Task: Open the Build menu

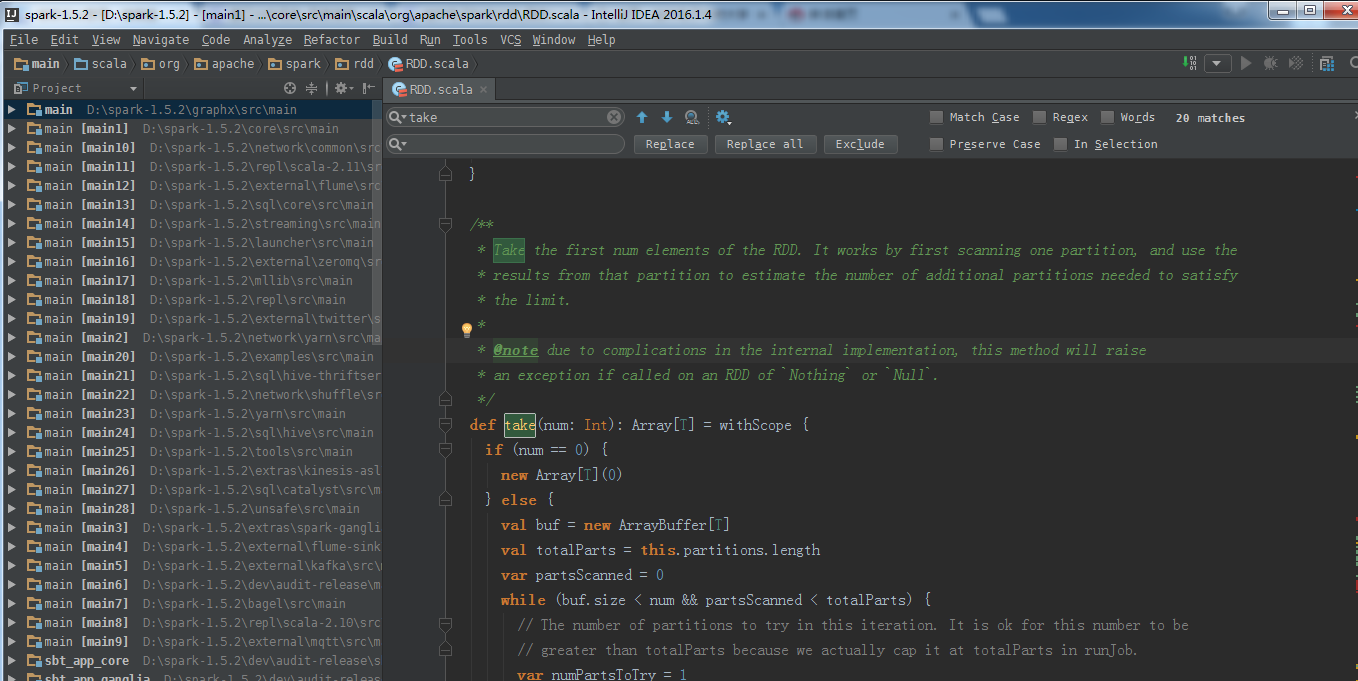Action: 390,40
